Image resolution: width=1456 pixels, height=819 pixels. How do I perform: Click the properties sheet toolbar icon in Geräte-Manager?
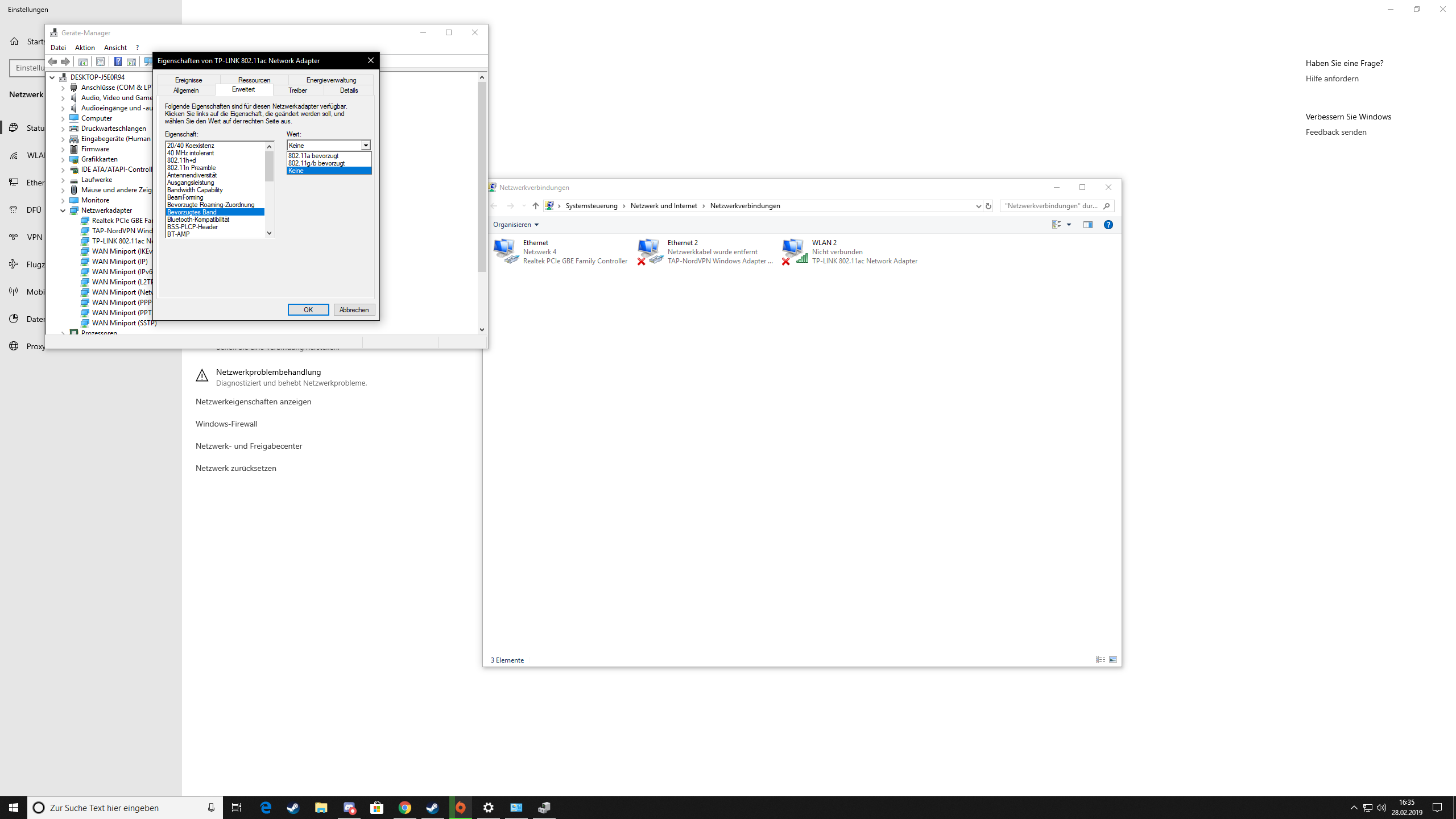coord(100,61)
